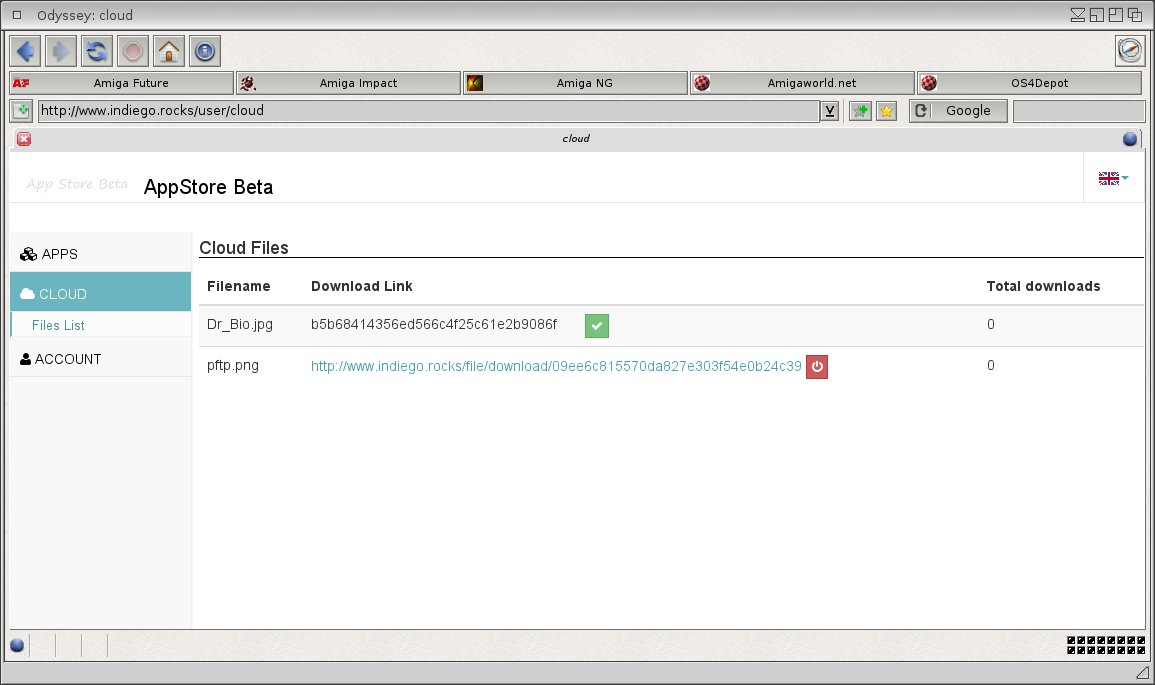Go back with the blue left arrow
Viewport: 1155px width, 685px height.
click(x=26, y=52)
